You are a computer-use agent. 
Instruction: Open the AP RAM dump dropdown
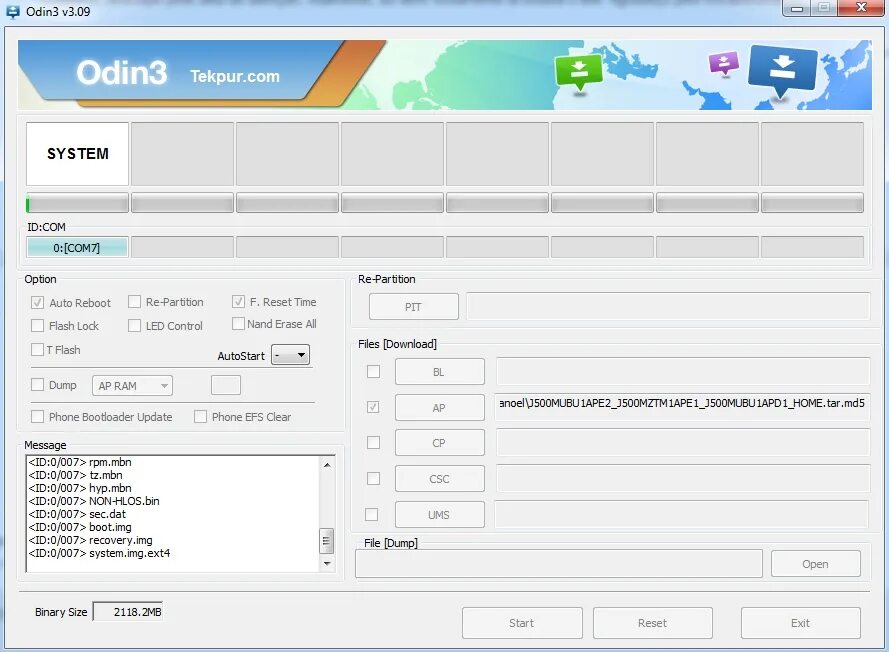pos(132,386)
